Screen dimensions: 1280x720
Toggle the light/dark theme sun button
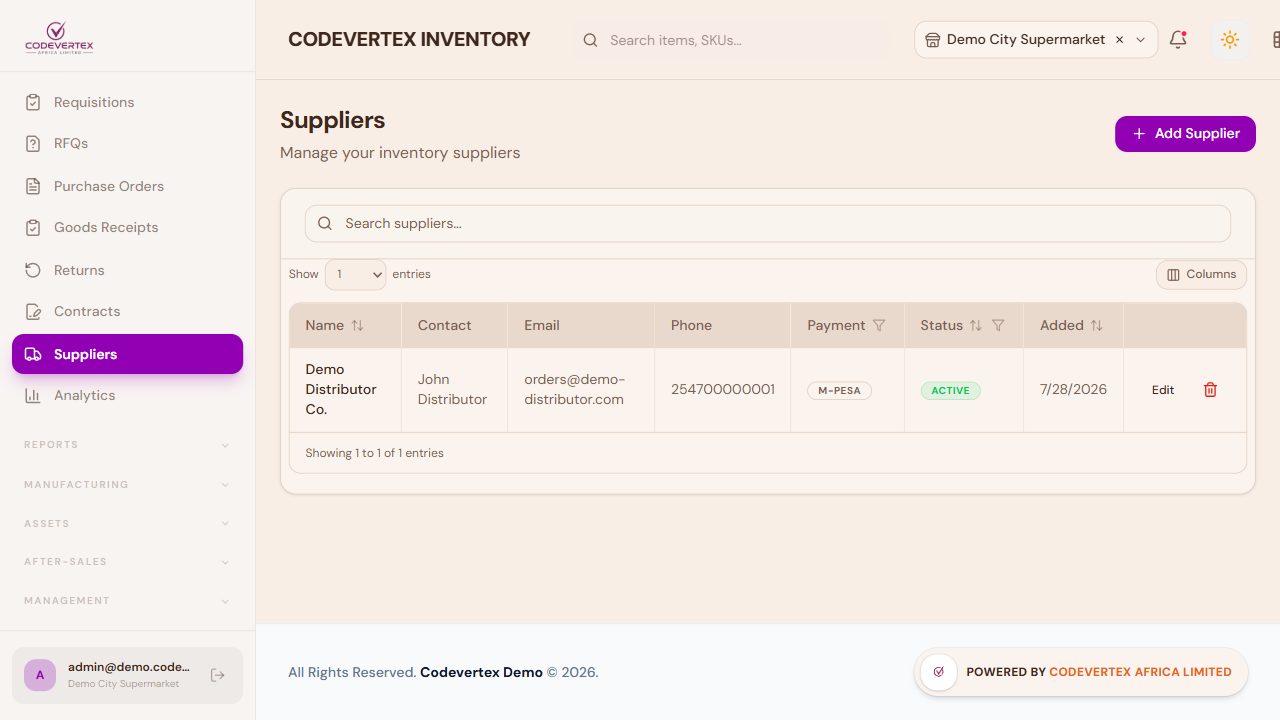coord(1230,40)
